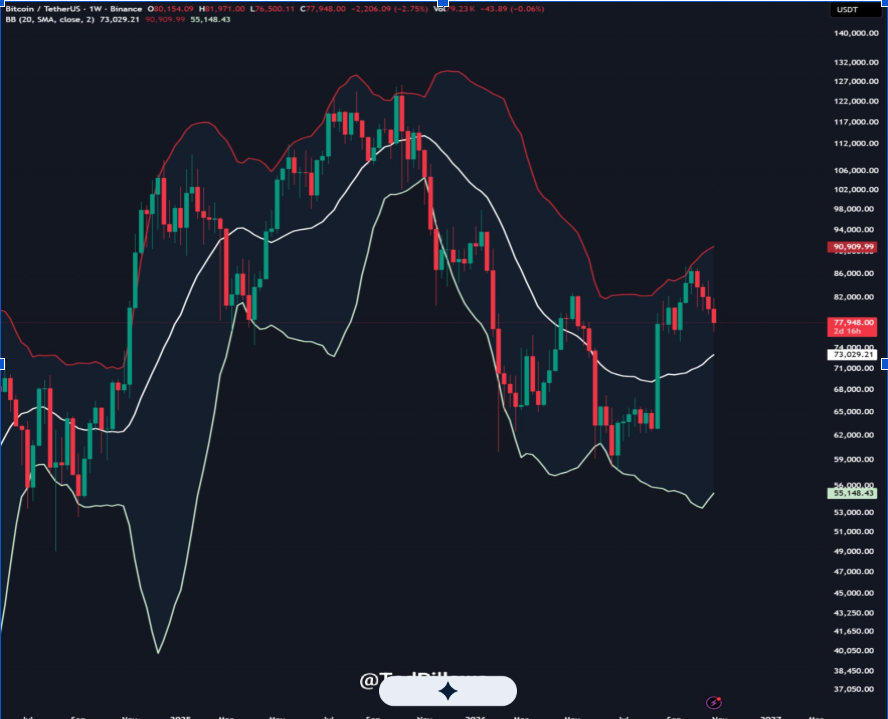Viewport: 888px width, 719px height.
Task: Click the high value 81,971.00
Action: pos(225,9)
